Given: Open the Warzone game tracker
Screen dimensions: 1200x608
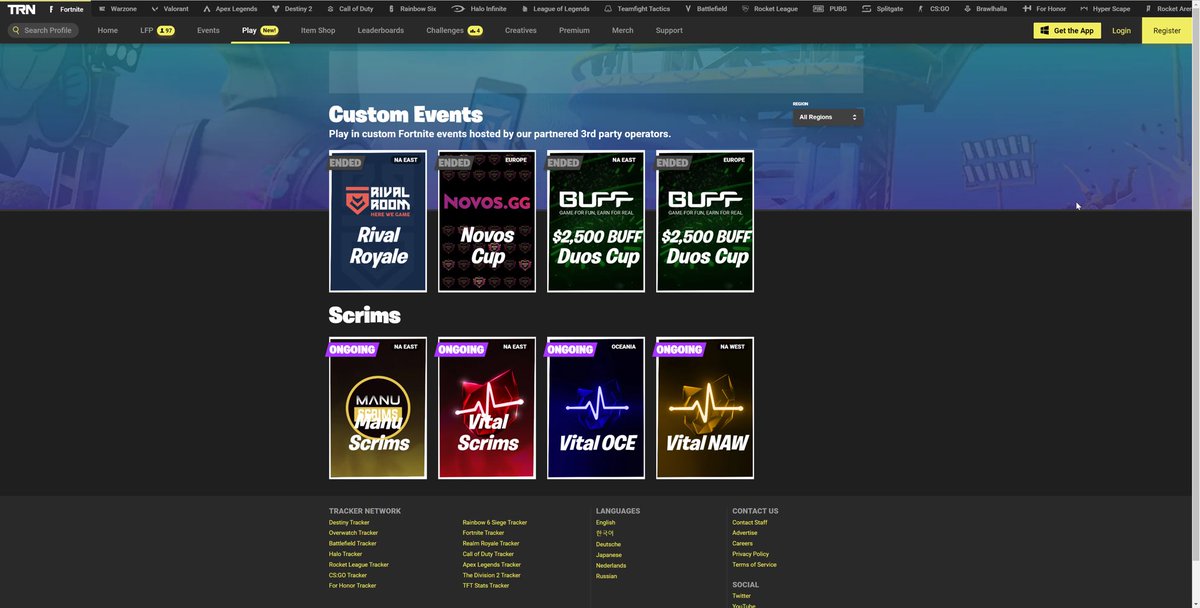Looking at the screenshot, I should pyautogui.click(x=117, y=8).
